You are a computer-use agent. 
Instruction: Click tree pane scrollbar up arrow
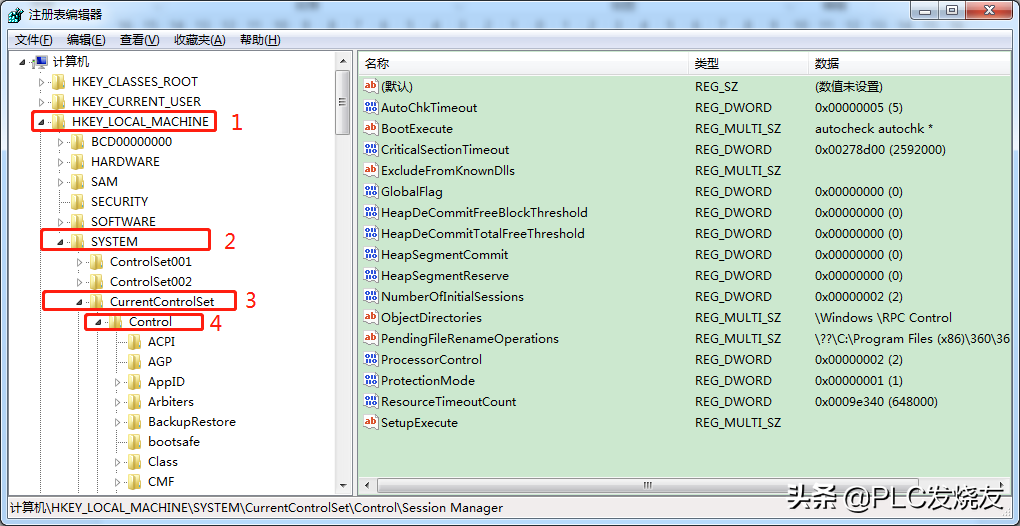tap(343, 60)
